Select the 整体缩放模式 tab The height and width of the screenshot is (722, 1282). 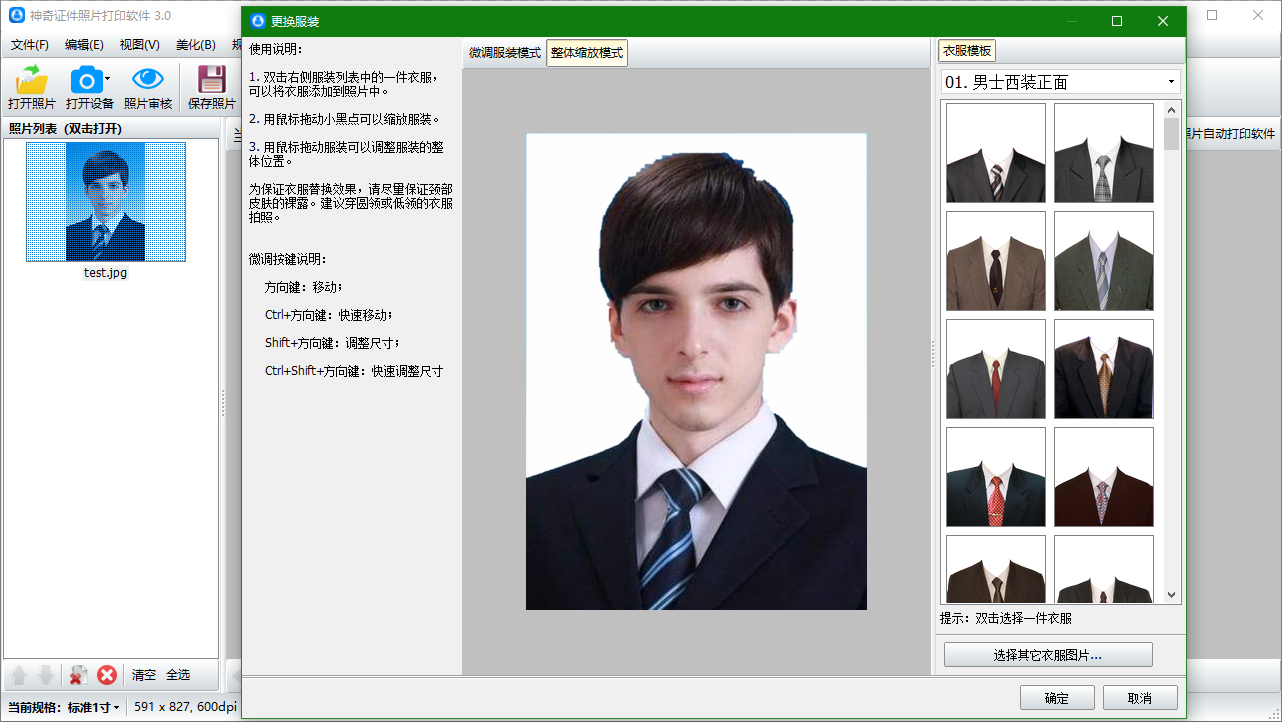coord(587,53)
